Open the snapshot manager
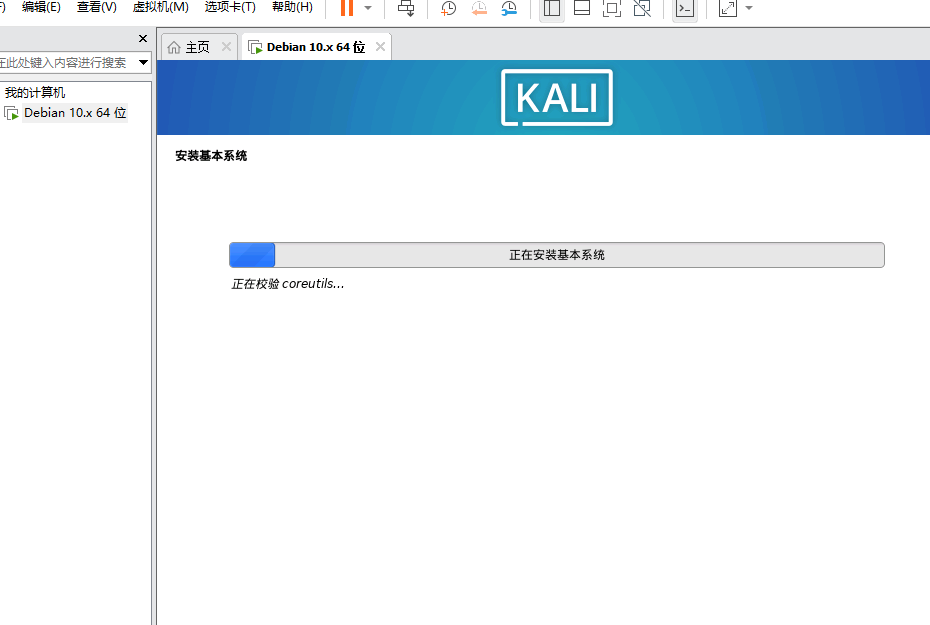 point(509,8)
